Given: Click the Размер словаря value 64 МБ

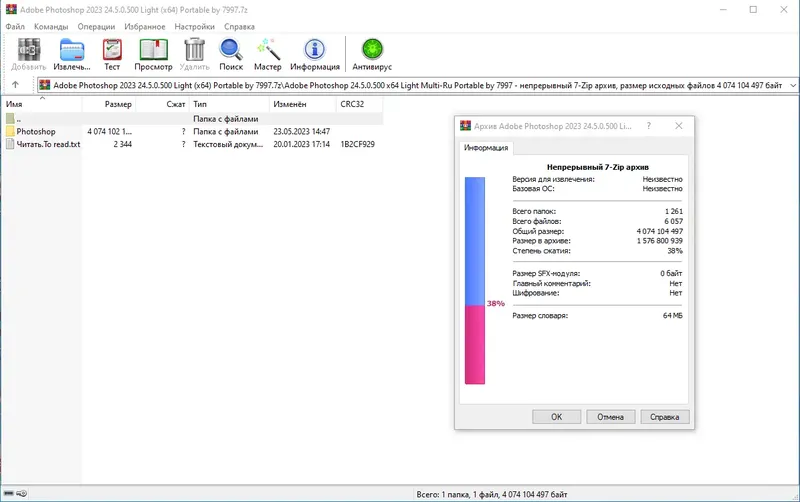Looking at the screenshot, I should tap(672, 315).
